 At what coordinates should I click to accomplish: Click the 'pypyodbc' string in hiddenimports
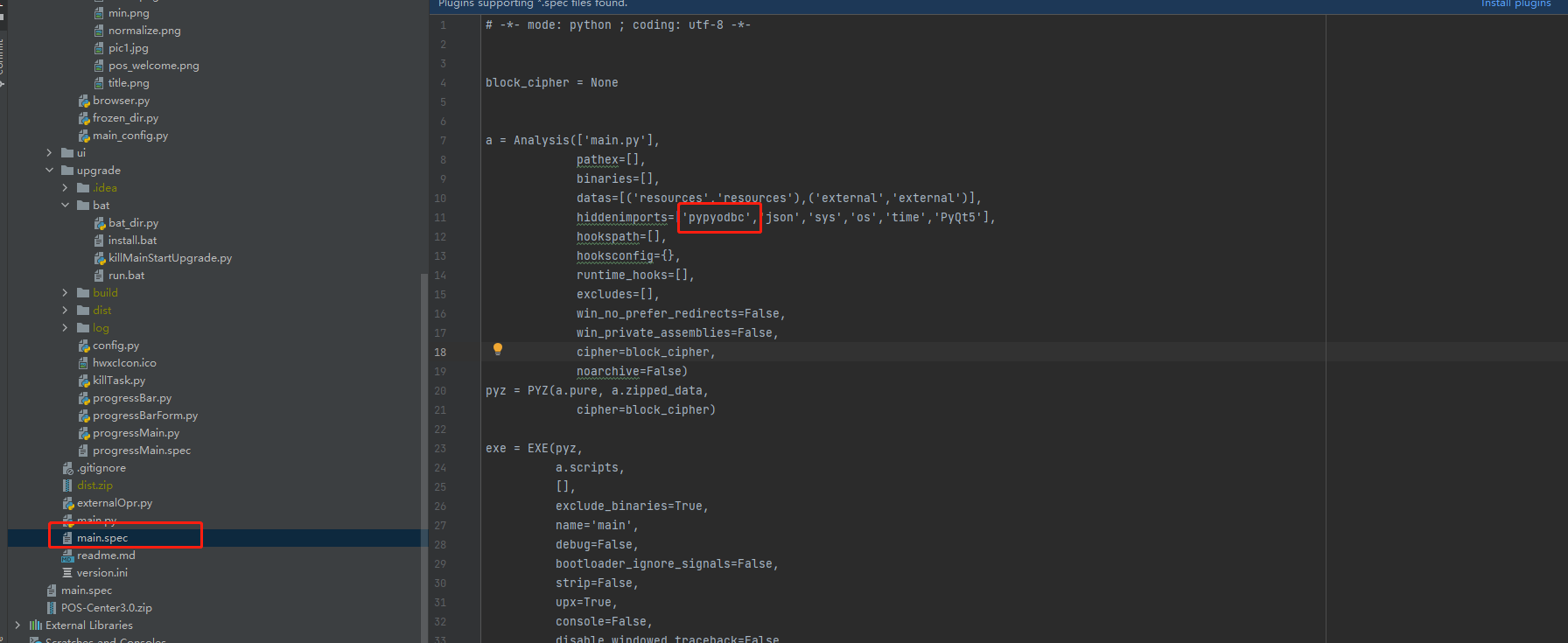[x=717, y=218]
